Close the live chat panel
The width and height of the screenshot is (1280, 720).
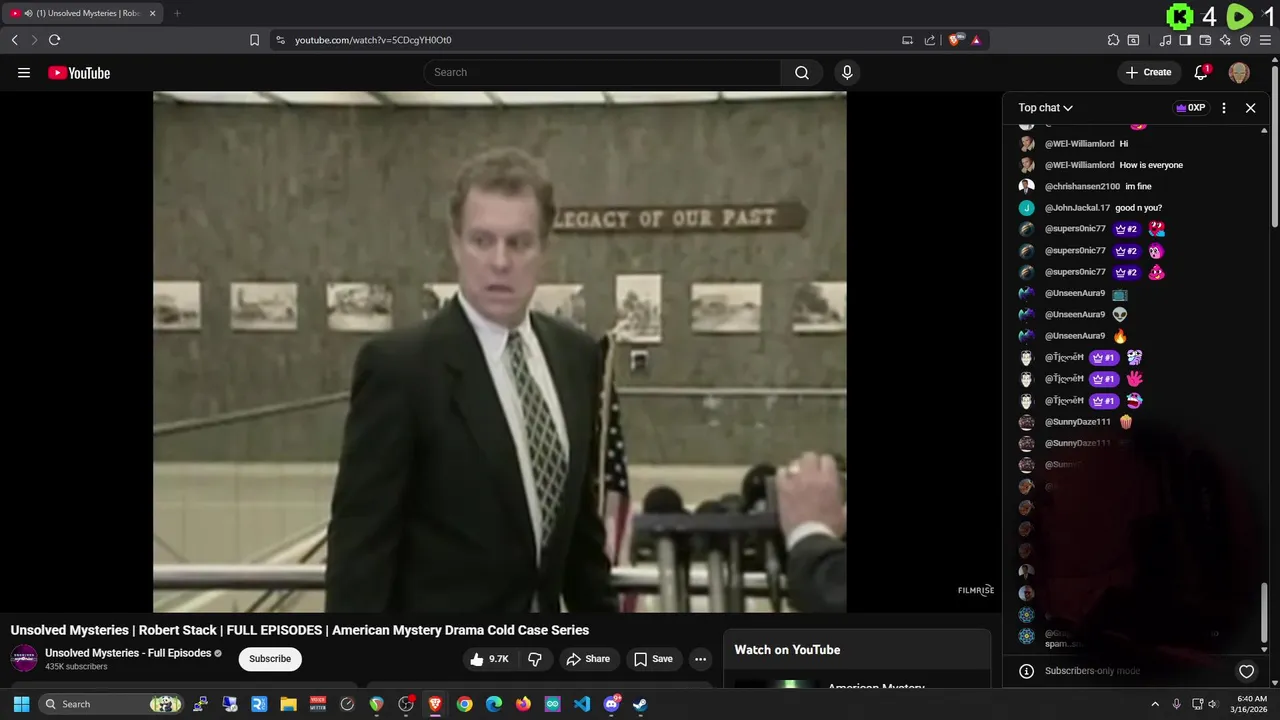pos(1250,107)
